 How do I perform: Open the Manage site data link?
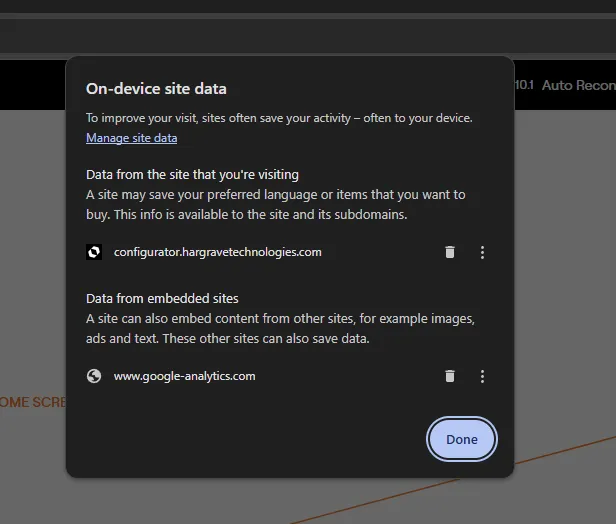[x=132, y=138]
